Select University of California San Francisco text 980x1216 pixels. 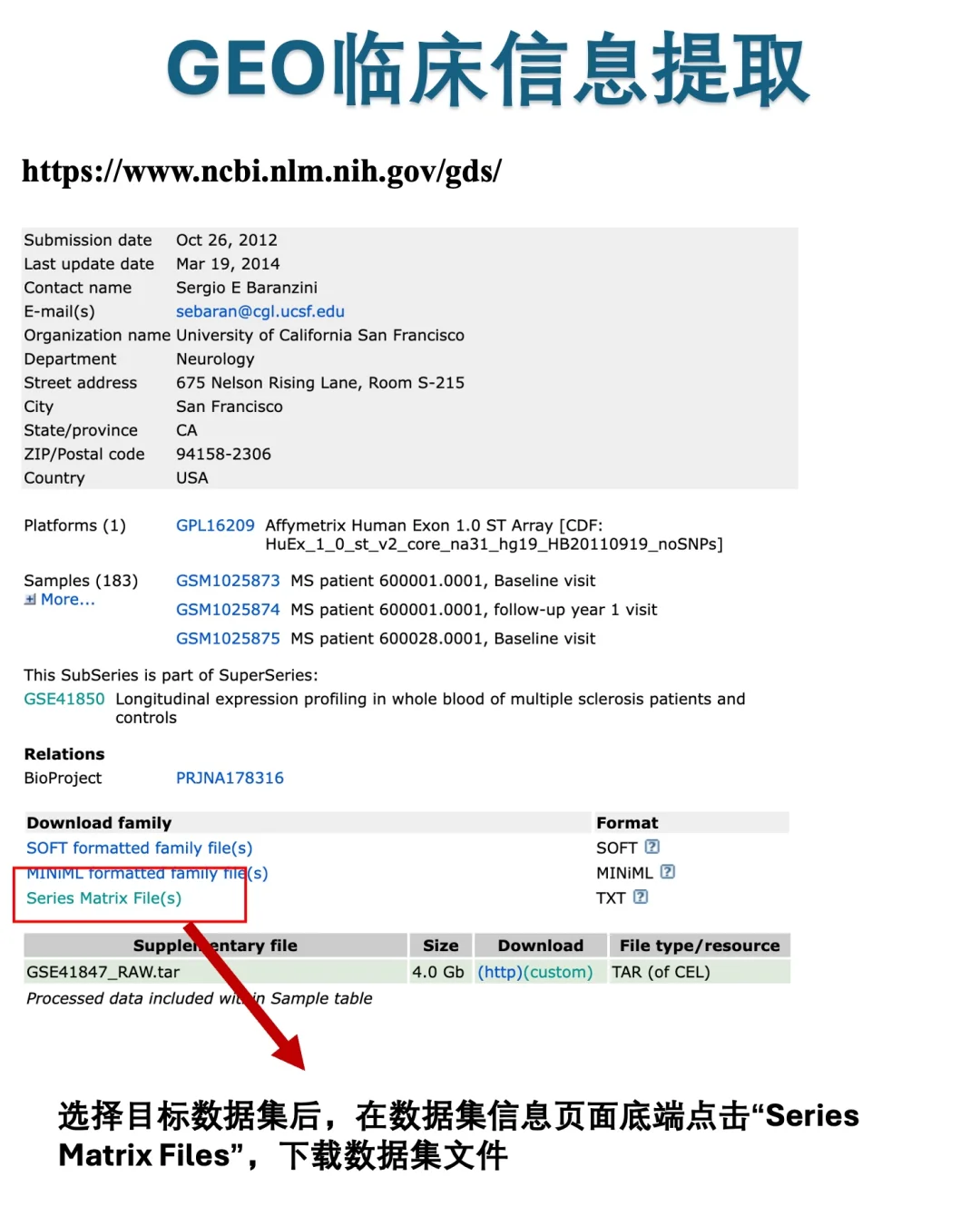point(320,335)
